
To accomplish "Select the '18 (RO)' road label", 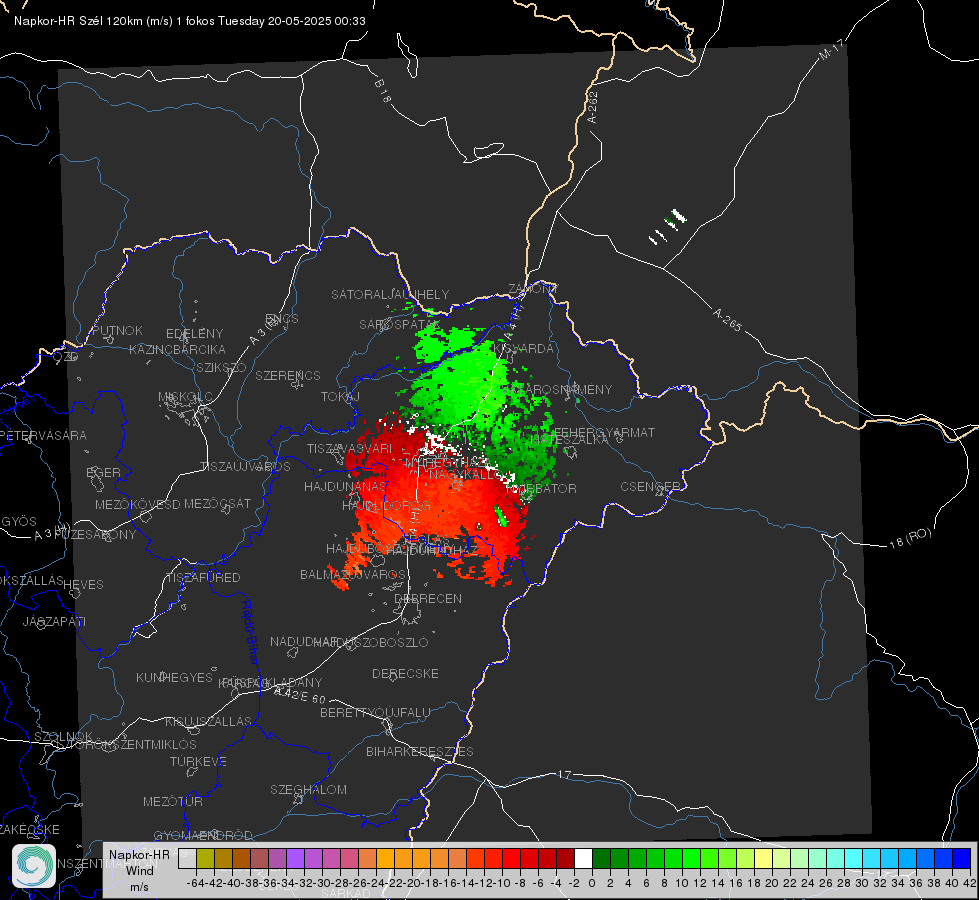I will pos(910,538).
